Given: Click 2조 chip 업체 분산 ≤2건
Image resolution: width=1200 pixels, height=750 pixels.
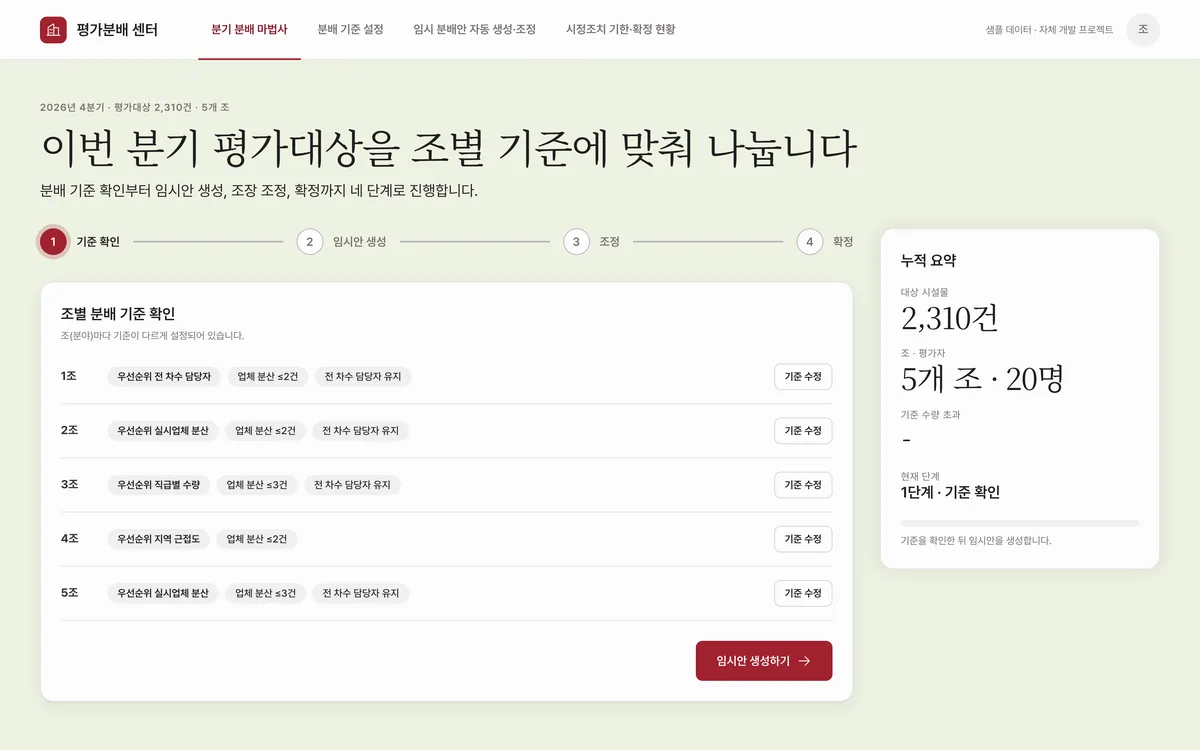Looking at the screenshot, I should [x=265, y=431].
